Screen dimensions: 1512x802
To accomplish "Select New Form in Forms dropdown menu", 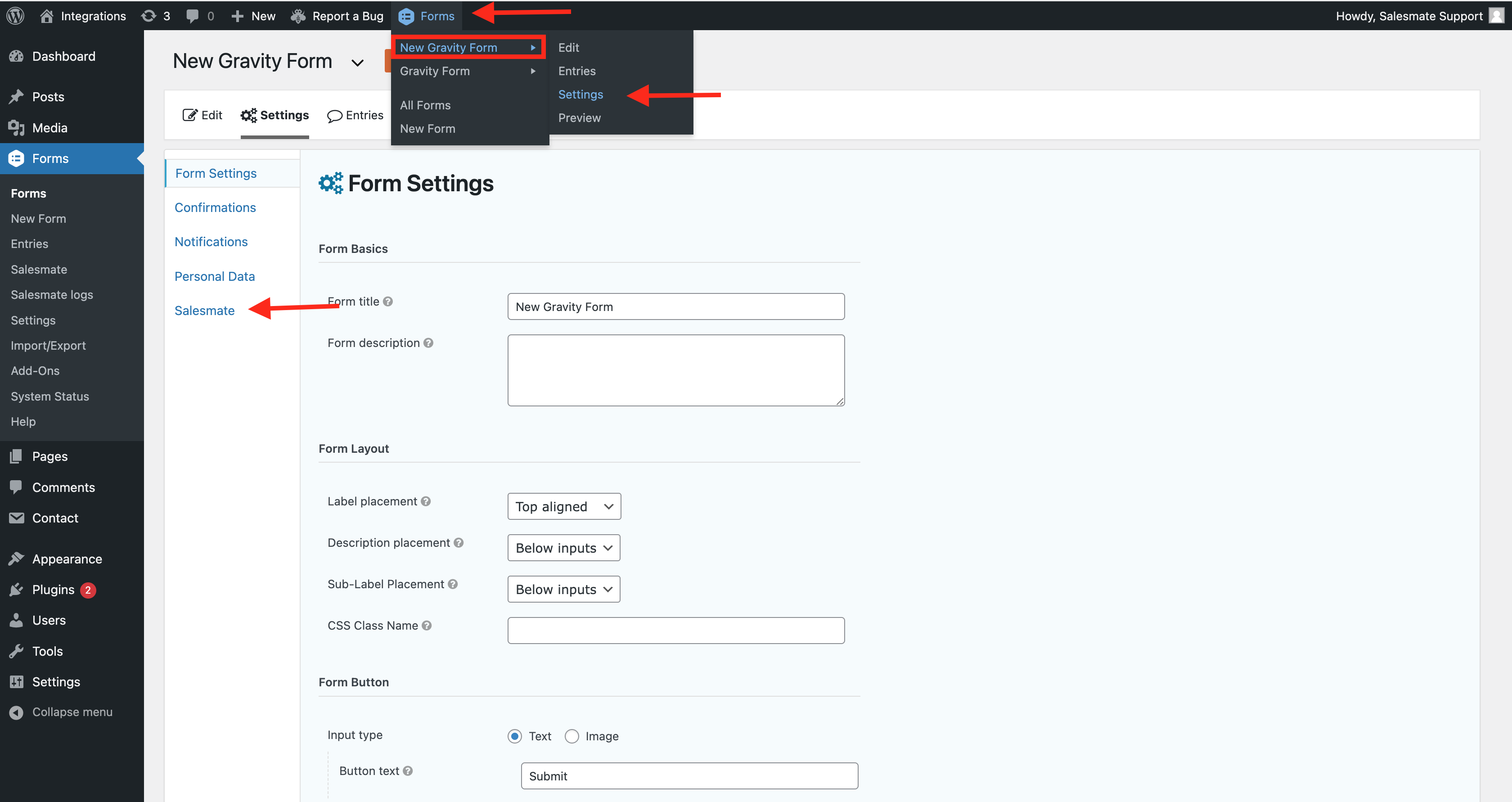I will pyautogui.click(x=427, y=129).
